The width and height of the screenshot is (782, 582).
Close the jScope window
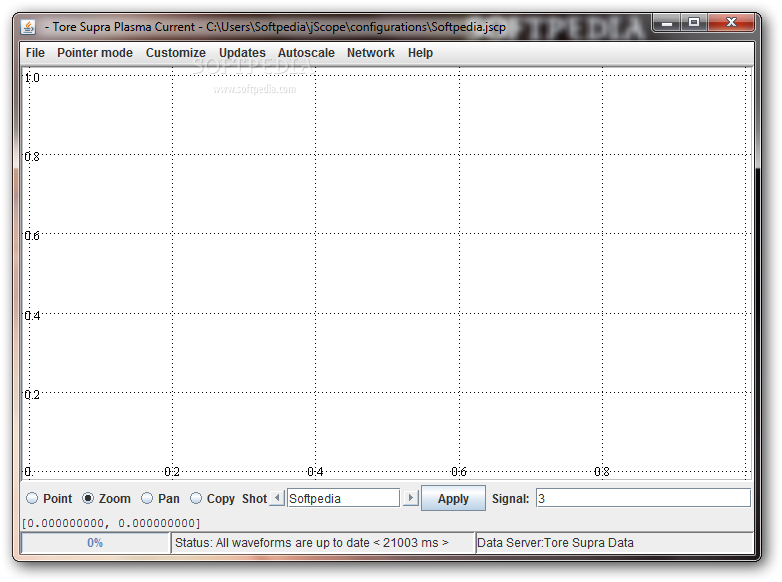click(731, 23)
